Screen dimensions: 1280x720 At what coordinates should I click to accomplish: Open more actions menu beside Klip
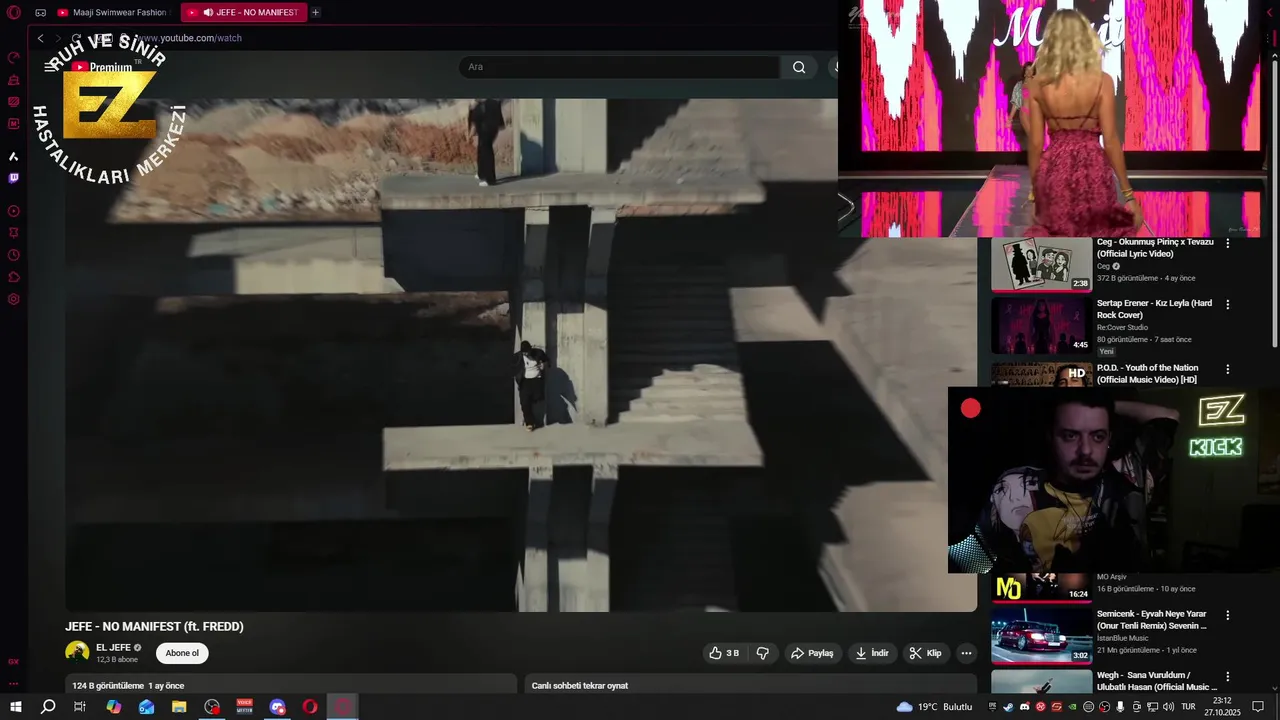[x=966, y=653]
